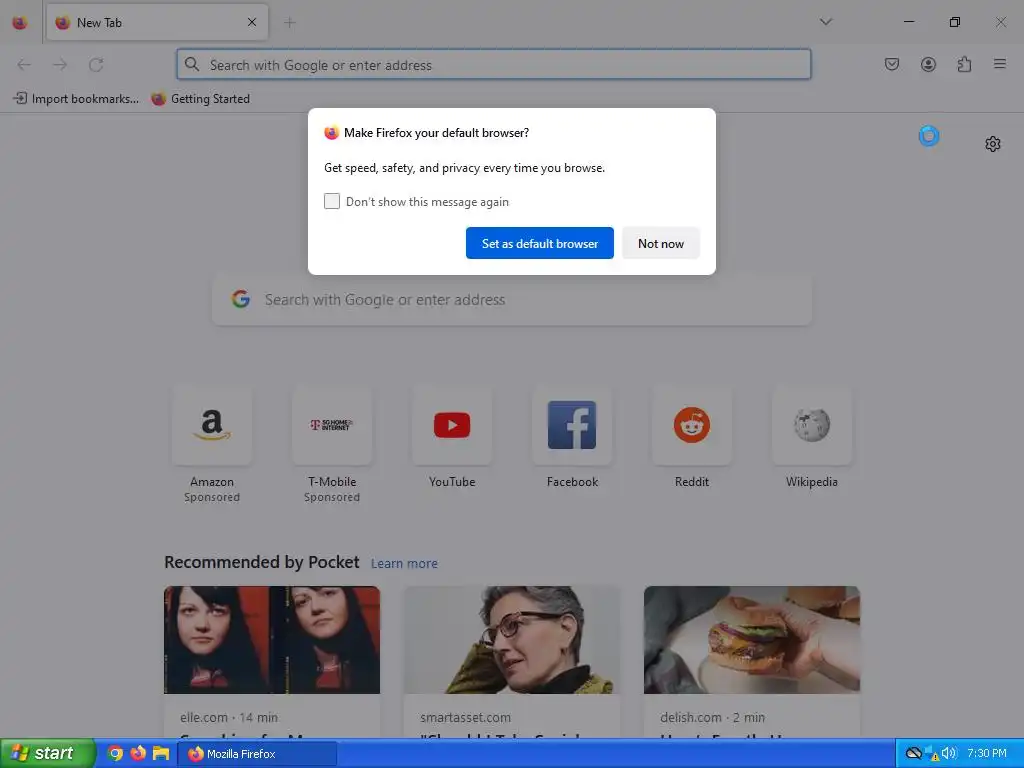Click the Firefox View icon left of tabs
Screen dimensions: 1024x768
click(x=20, y=23)
